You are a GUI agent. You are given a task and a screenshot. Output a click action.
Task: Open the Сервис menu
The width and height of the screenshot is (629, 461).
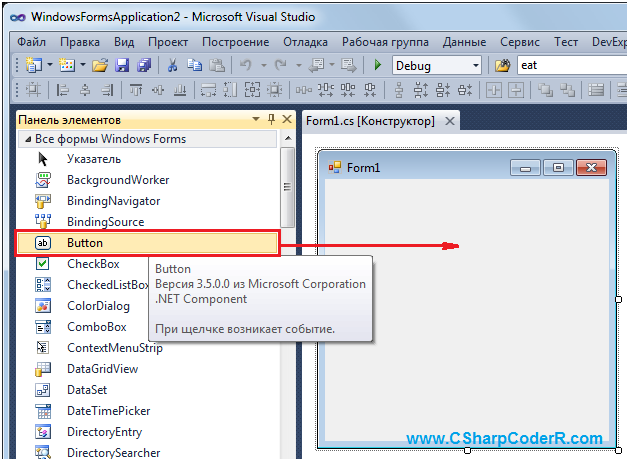[x=520, y=42]
